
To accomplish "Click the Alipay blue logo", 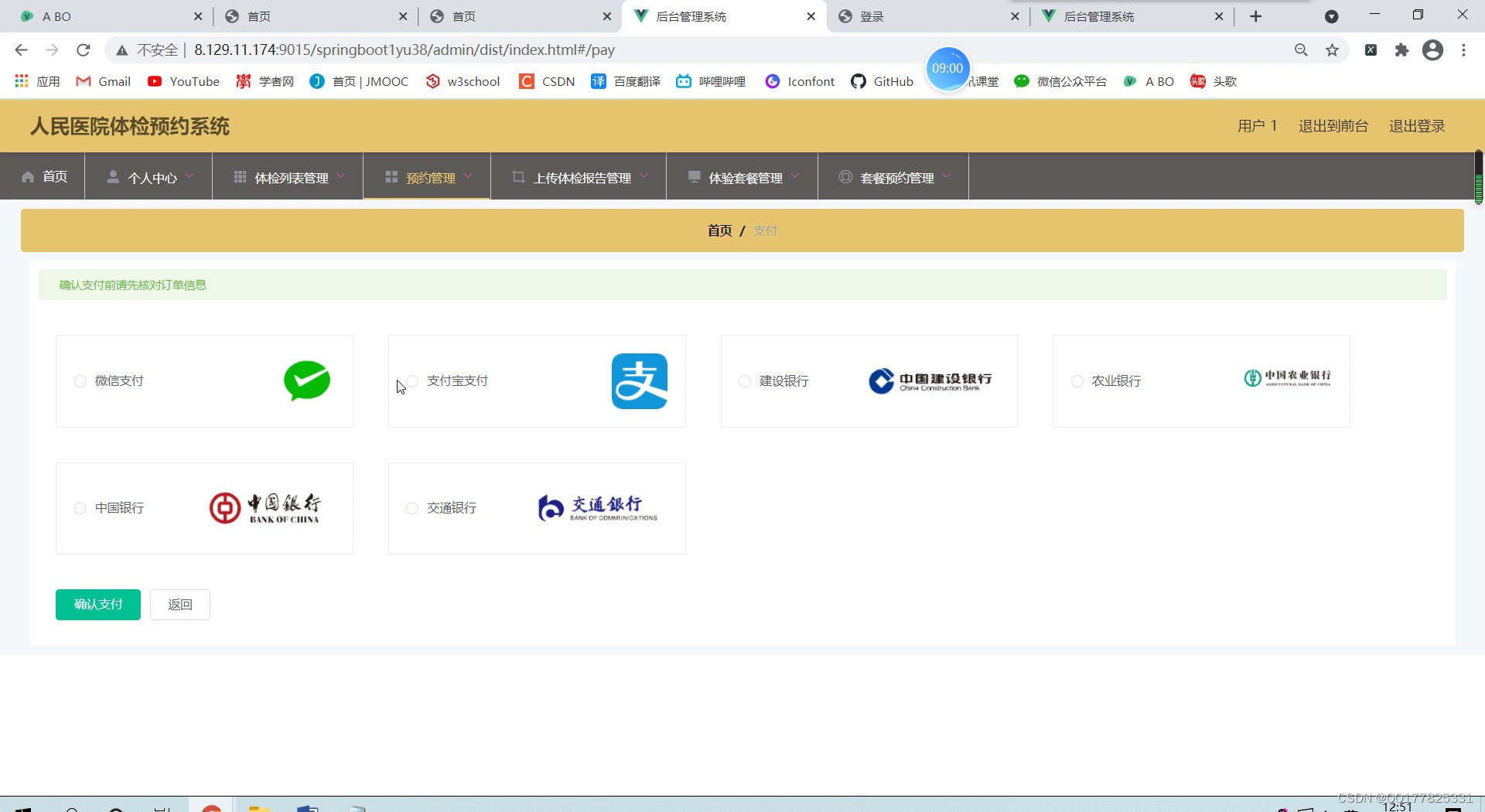I will [640, 381].
